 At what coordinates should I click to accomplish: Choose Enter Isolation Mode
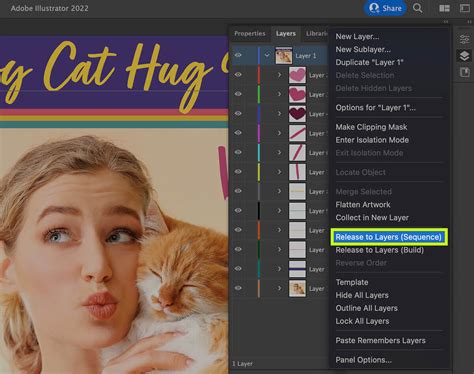pyautogui.click(x=372, y=140)
